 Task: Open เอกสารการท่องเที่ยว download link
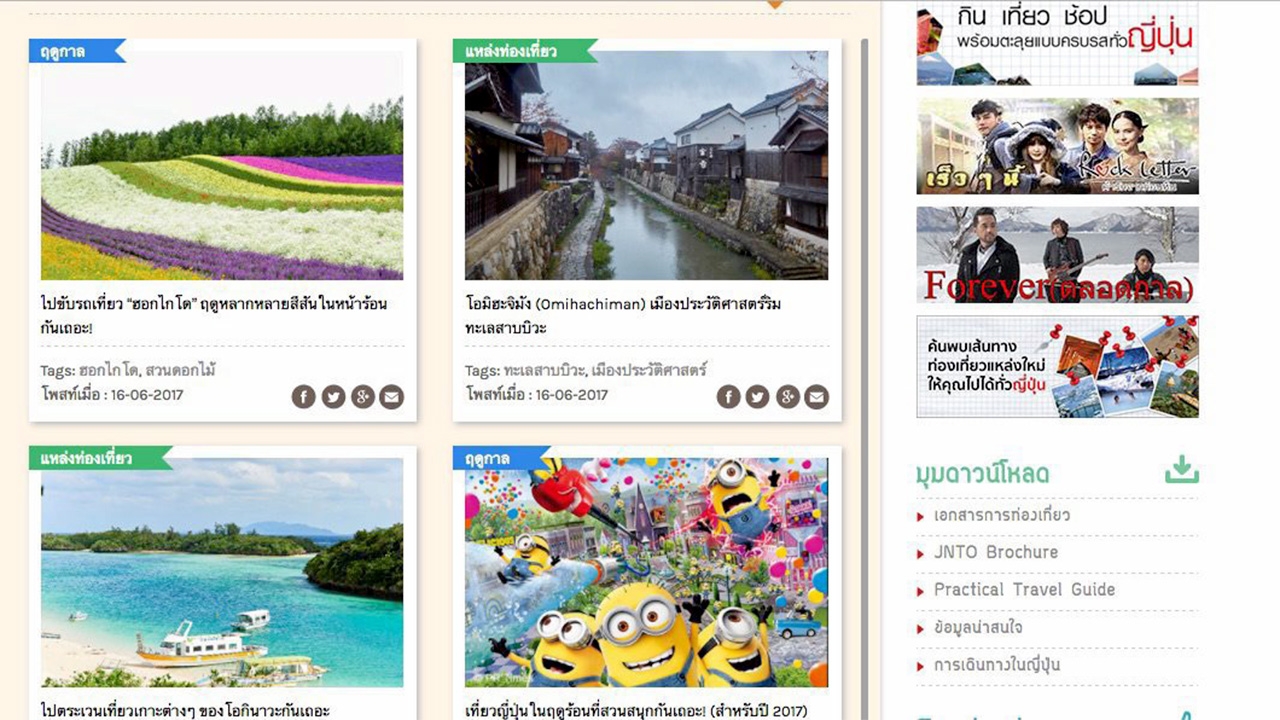tap(1001, 515)
